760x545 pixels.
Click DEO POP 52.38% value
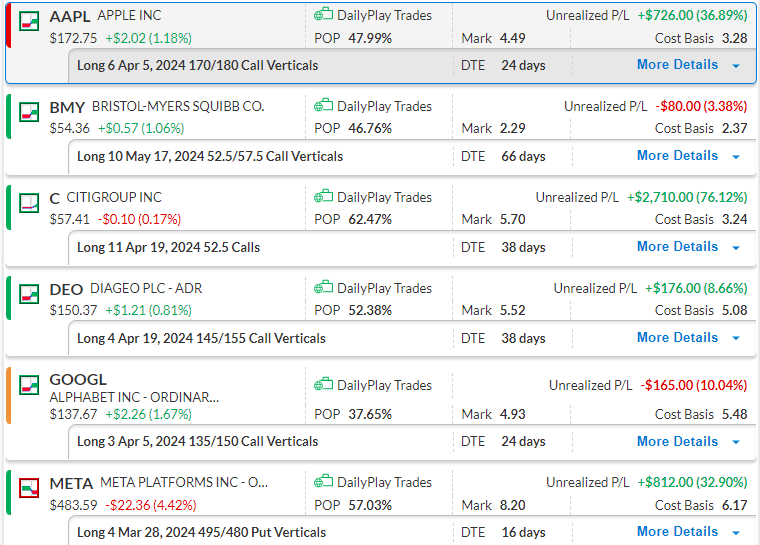pos(370,310)
